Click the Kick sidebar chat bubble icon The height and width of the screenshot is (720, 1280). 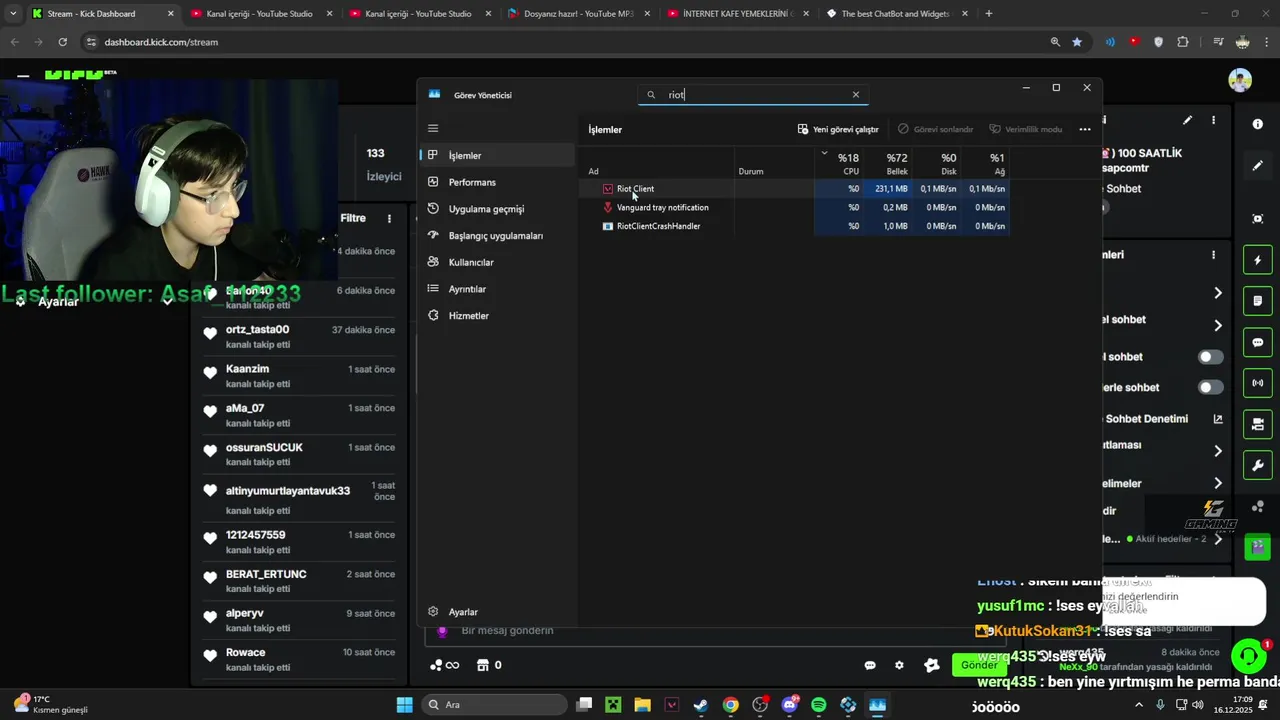(1258, 343)
